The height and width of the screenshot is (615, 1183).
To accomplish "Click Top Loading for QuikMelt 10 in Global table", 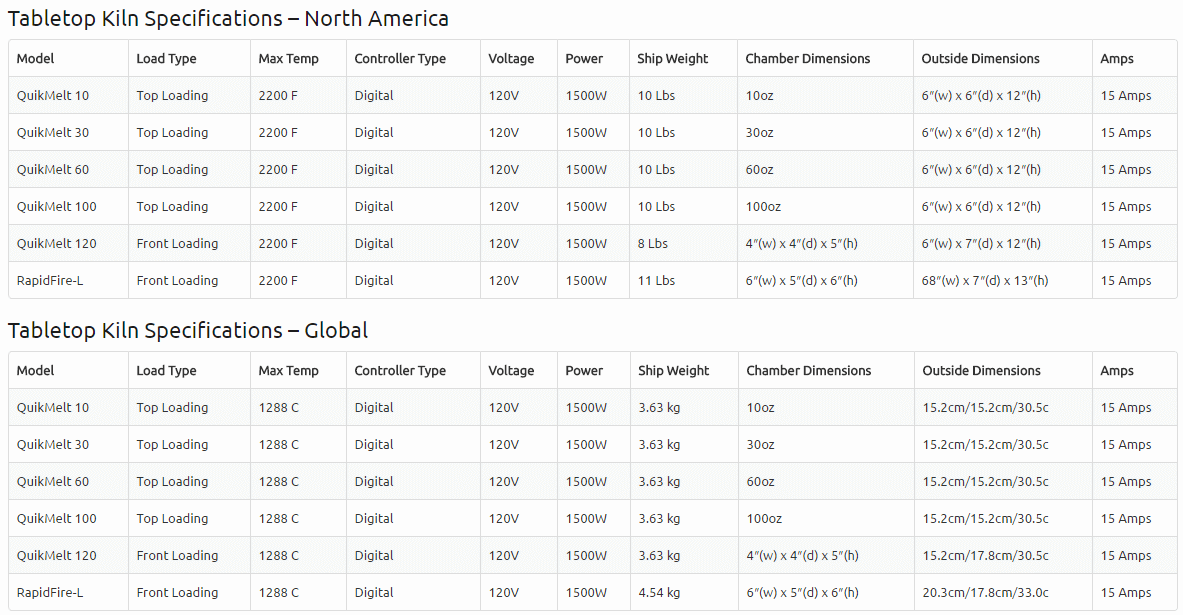I will click(172, 407).
